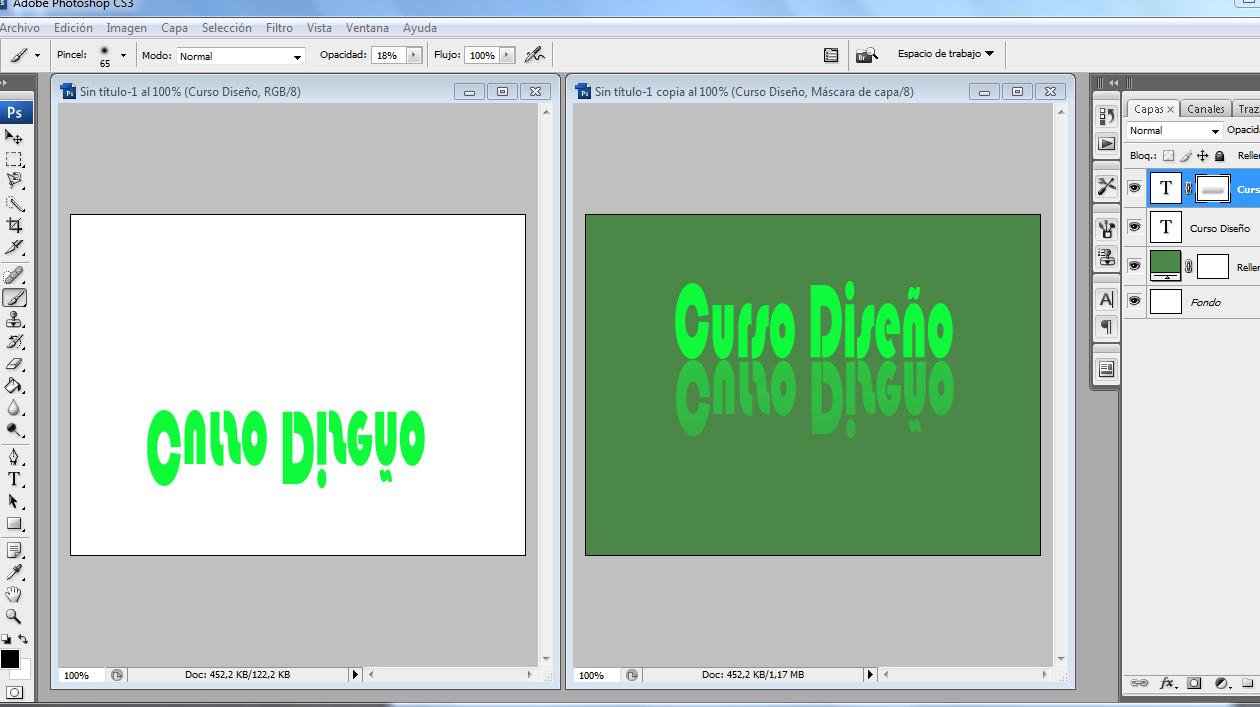Expand the Espacio de trabajo menu
This screenshot has height=707, width=1260.
945,54
